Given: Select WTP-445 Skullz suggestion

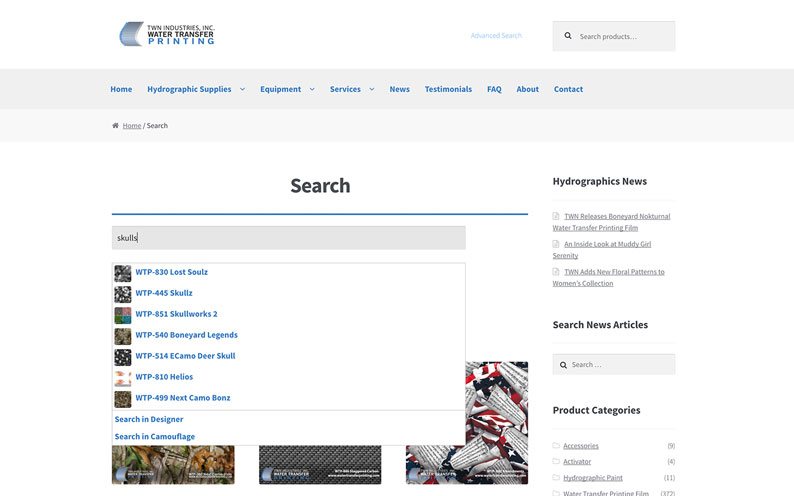Looking at the screenshot, I should pos(164,293).
